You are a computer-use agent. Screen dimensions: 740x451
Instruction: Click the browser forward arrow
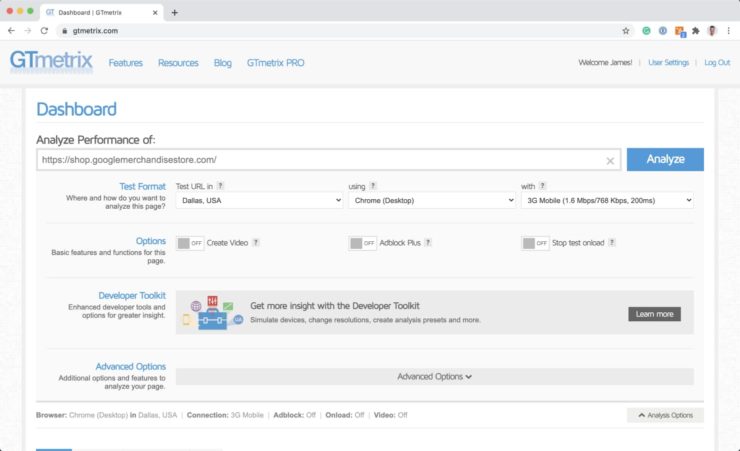coord(28,31)
